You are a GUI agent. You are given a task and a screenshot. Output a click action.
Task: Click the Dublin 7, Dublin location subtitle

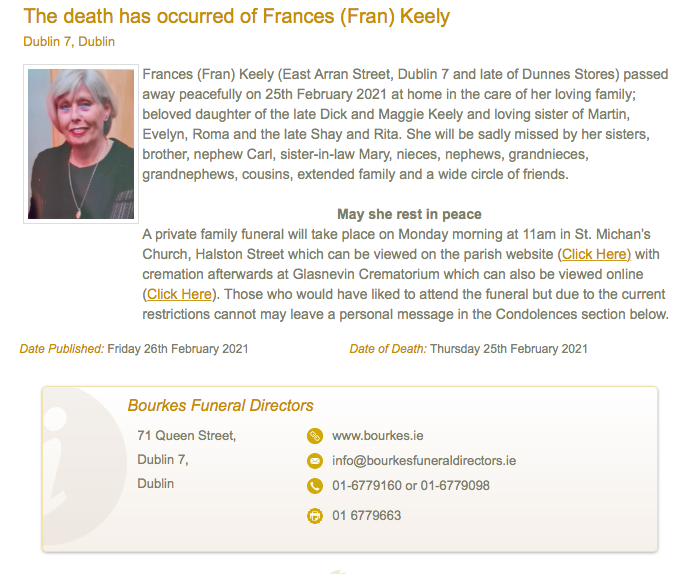click(69, 42)
